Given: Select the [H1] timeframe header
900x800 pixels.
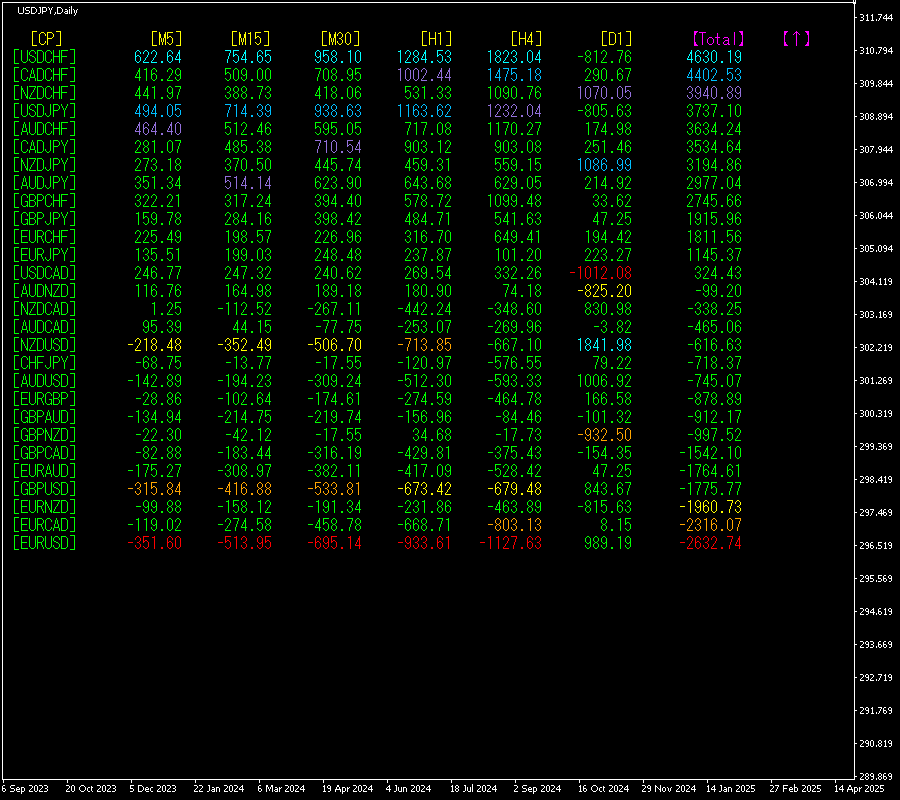Looking at the screenshot, I should coord(436,39).
